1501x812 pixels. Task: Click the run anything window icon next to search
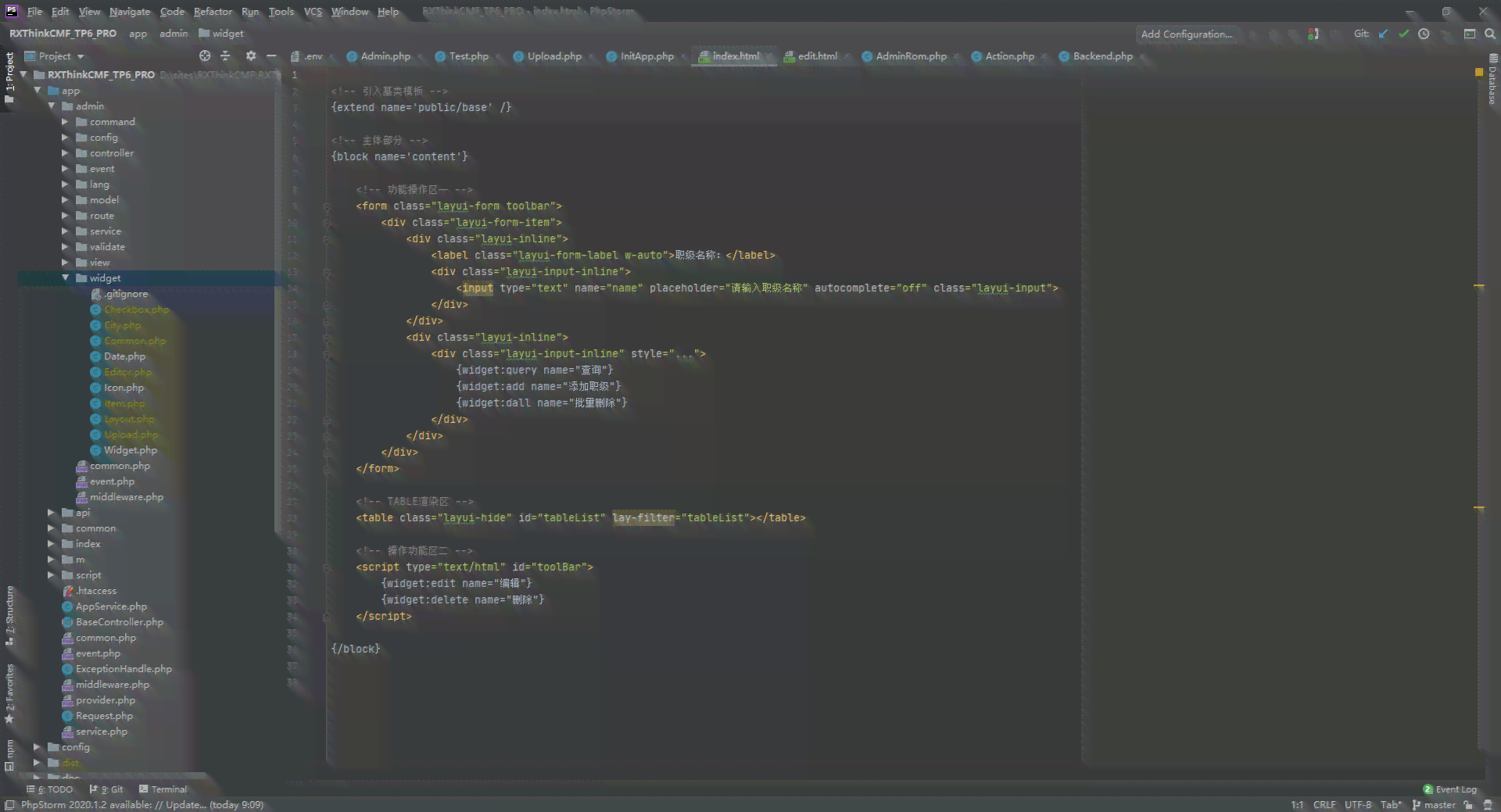(1470, 34)
